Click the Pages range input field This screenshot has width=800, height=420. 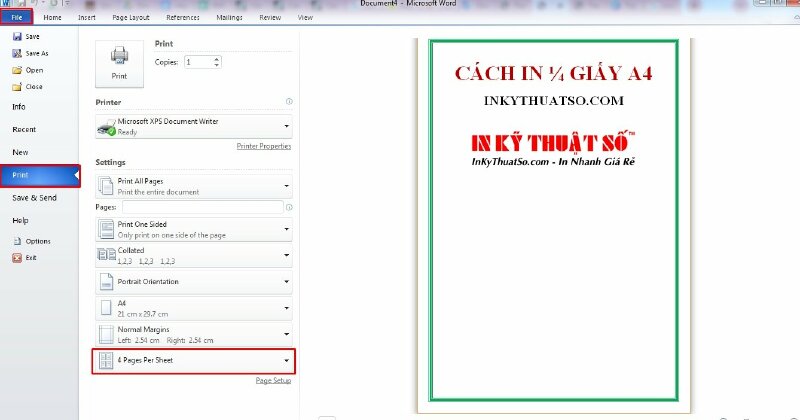pos(203,207)
